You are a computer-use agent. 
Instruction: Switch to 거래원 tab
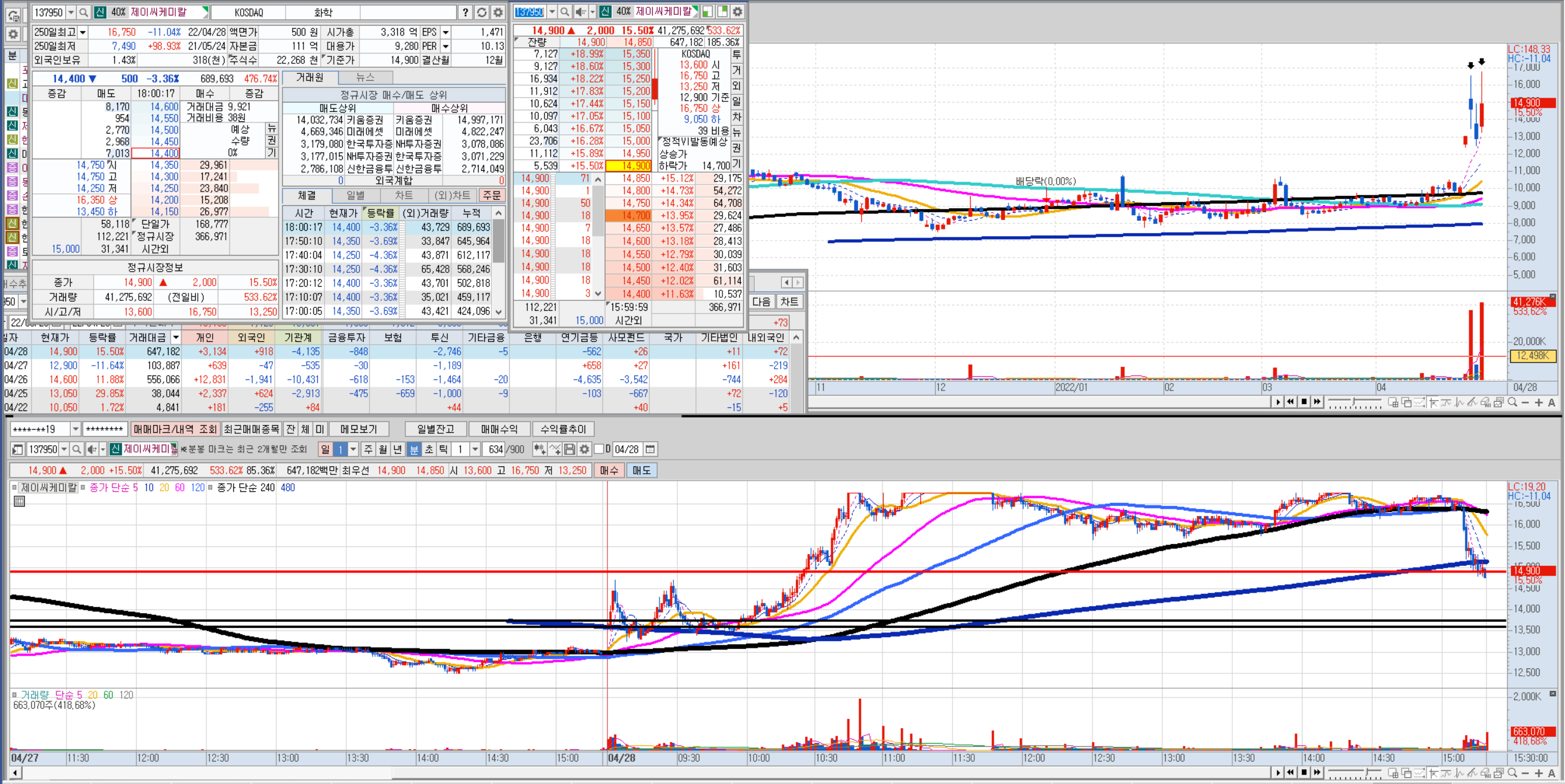pos(310,77)
